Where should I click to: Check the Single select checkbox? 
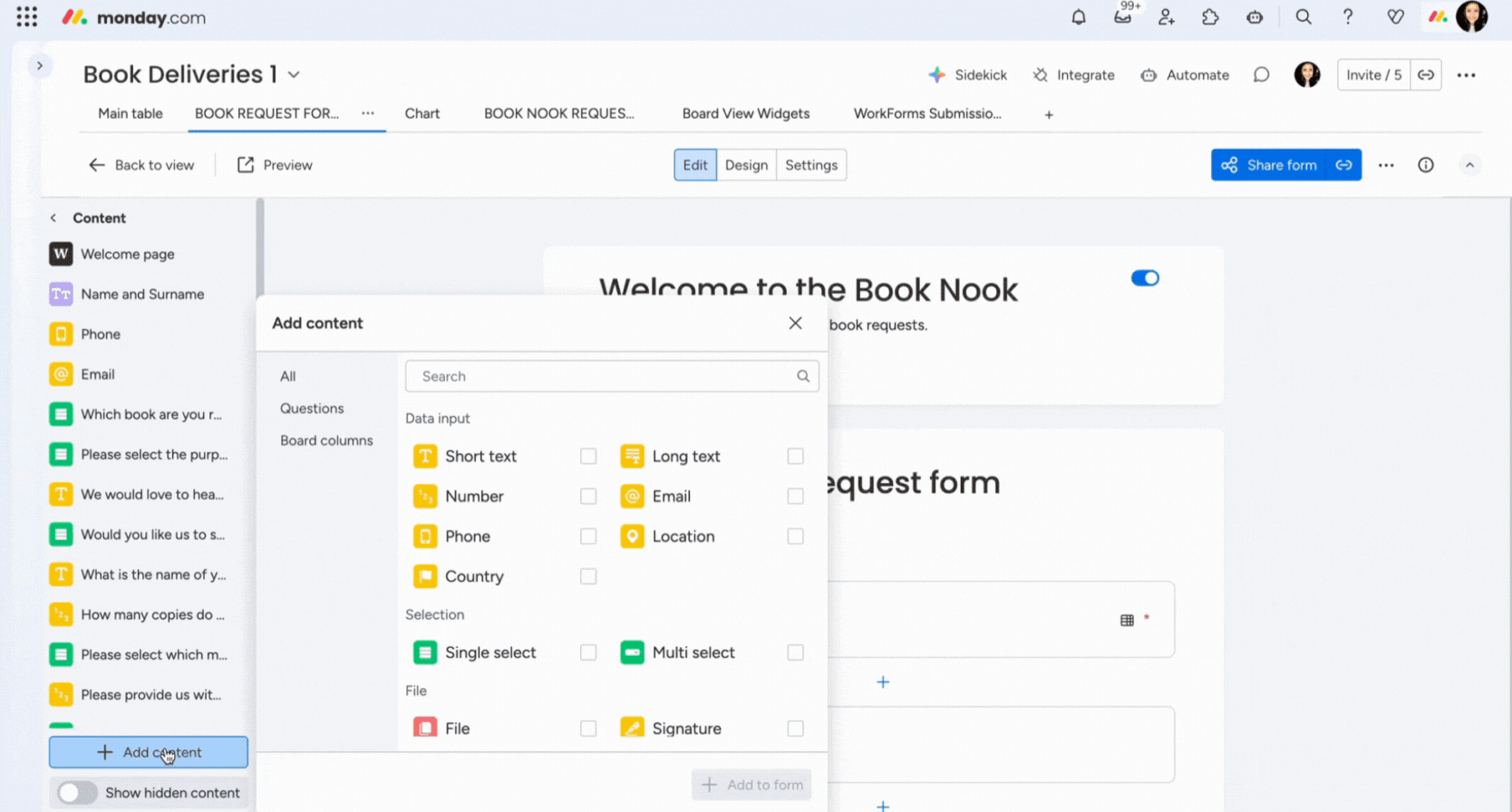[588, 652]
